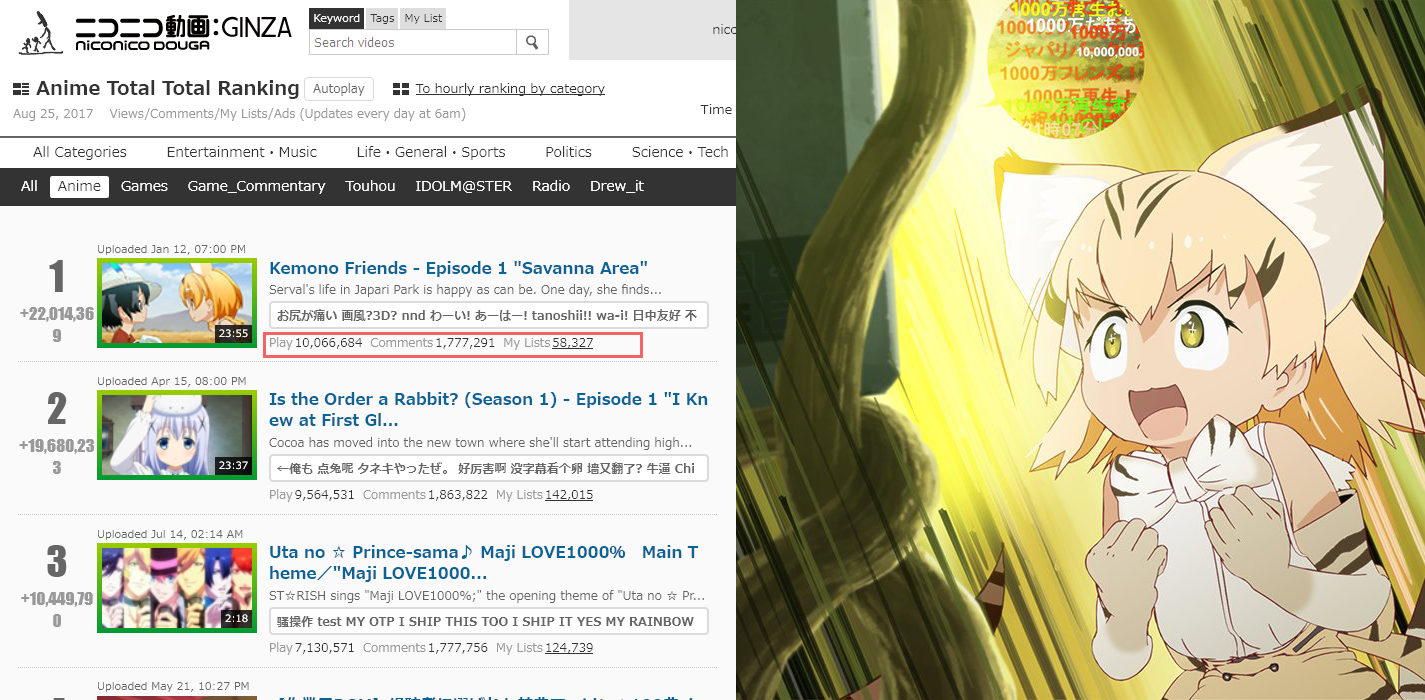Click My Lists count 142,015
1425x700 pixels.
tap(569, 495)
